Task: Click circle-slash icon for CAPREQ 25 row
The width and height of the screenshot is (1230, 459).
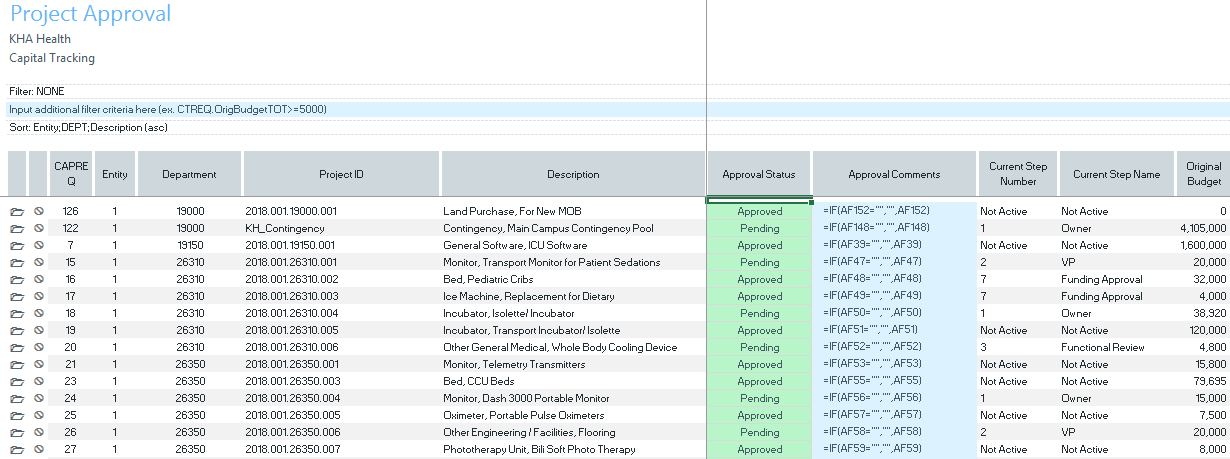Action: click(x=39, y=416)
